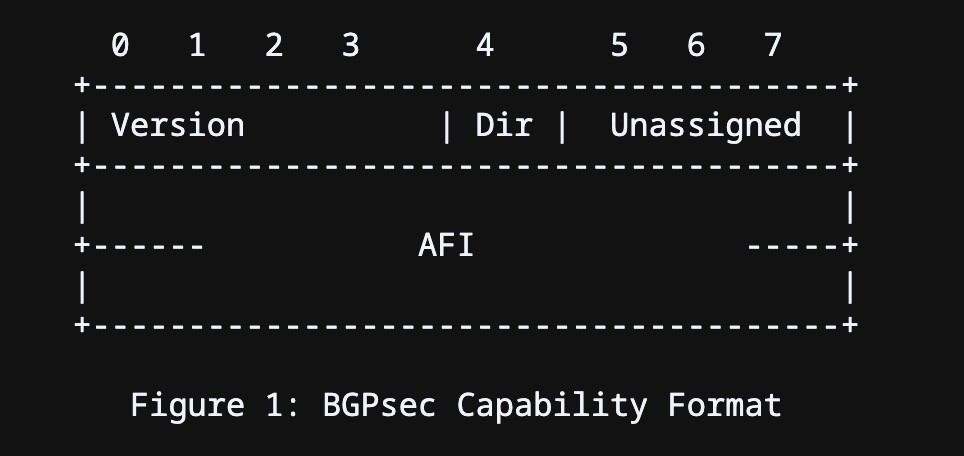
Task: Click bit number 3 in header
Action: (x=350, y=45)
